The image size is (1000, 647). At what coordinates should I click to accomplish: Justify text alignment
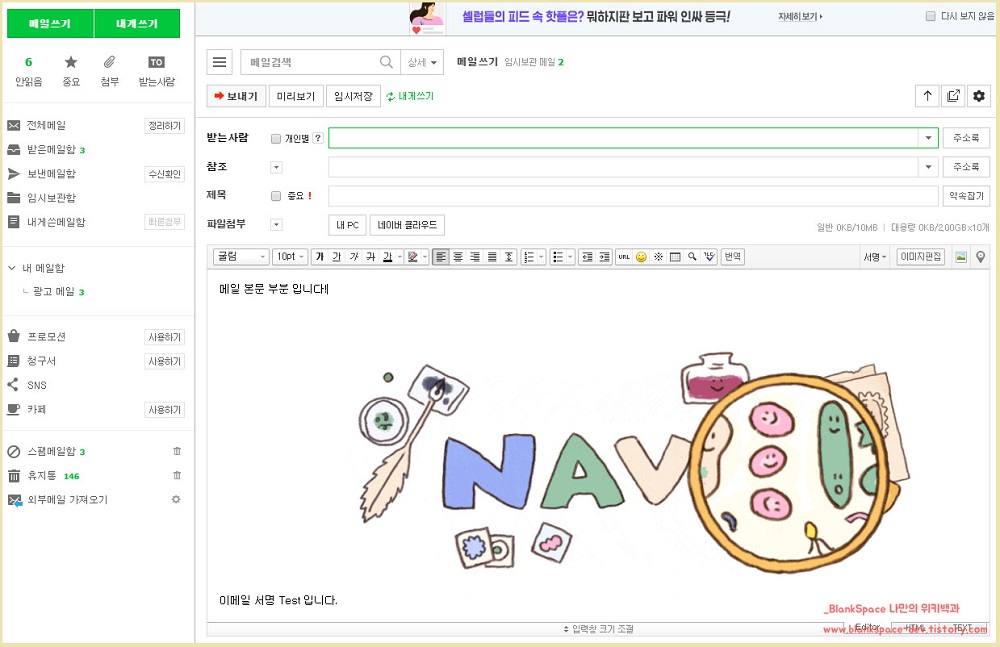pyautogui.click(x=492, y=257)
